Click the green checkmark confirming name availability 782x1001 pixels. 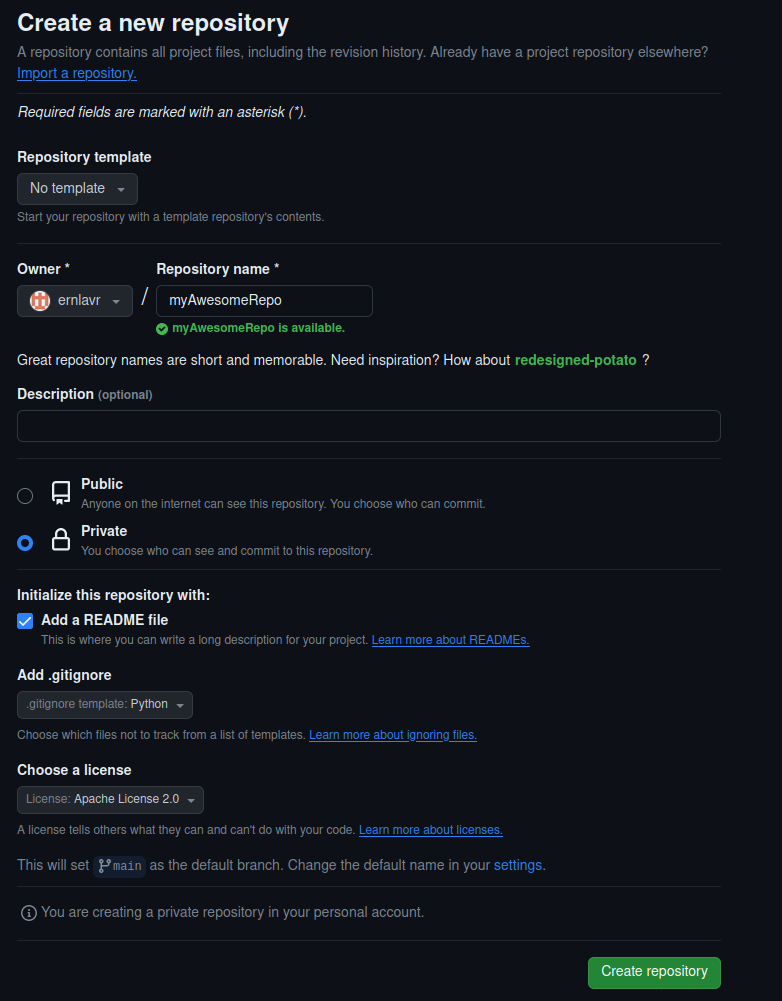162,327
